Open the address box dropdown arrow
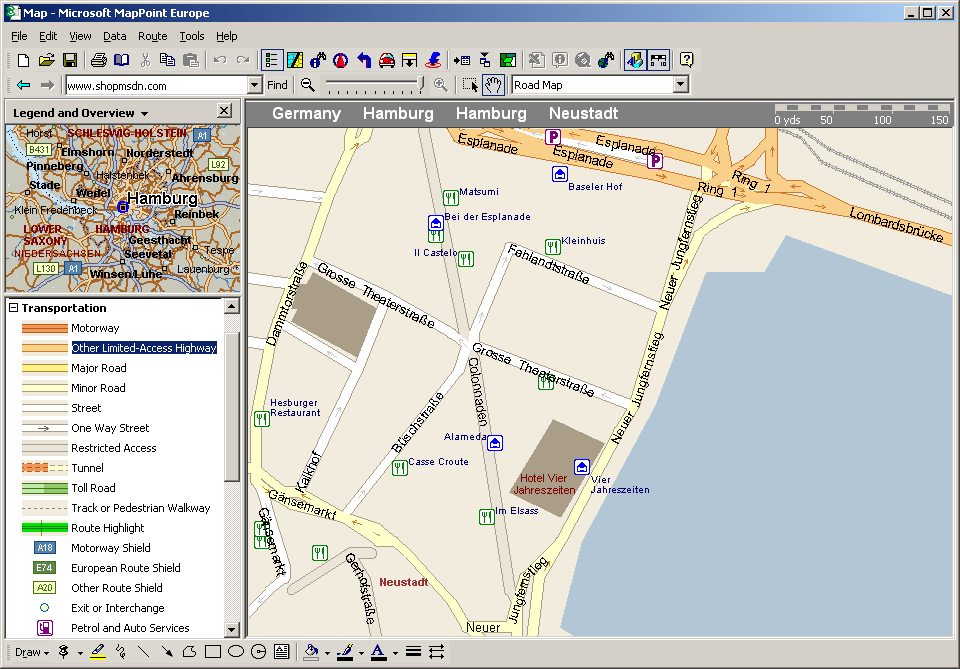The width and height of the screenshot is (960, 669). [254, 85]
